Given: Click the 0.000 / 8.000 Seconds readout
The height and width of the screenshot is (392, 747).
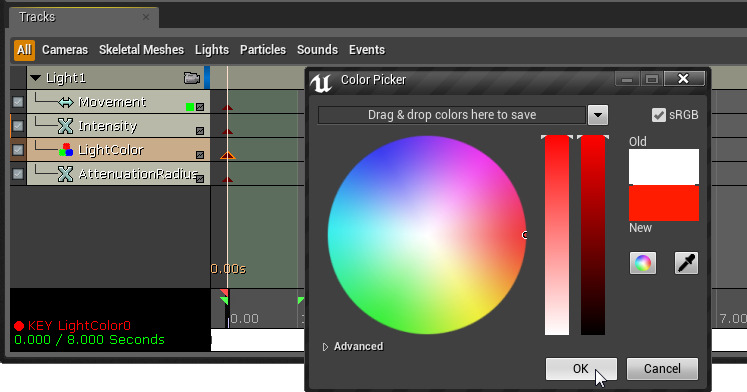Looking at the screenshot, I should click(x=90, y=340).
